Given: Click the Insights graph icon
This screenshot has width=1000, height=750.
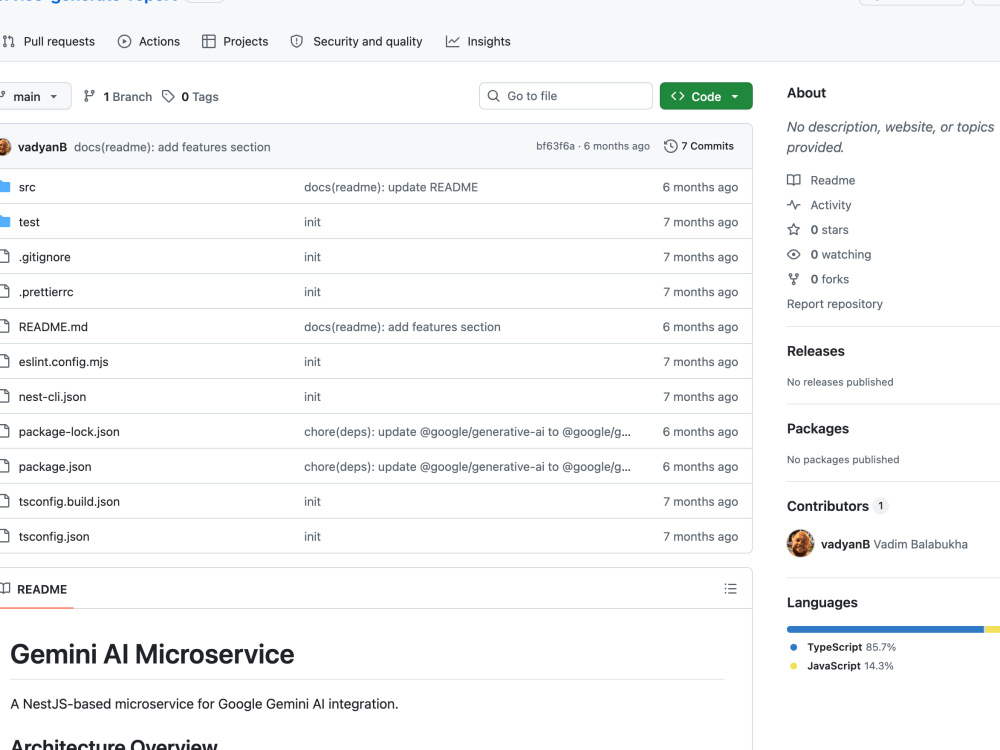Looking at the screenshot, I should (x=452, y=41).
